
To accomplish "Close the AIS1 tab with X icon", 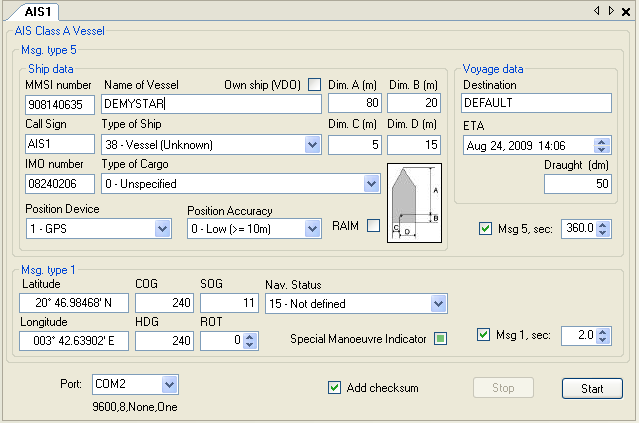I will 626,12.
